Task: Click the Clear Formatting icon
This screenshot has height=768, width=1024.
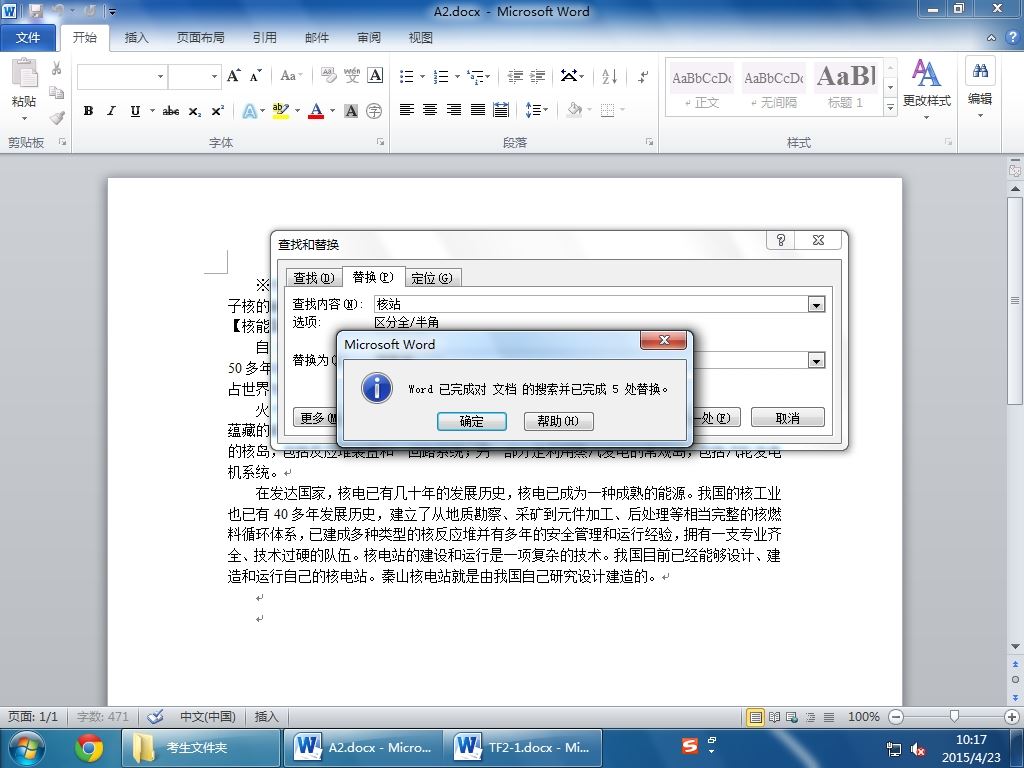Action: tap(328, 76)
